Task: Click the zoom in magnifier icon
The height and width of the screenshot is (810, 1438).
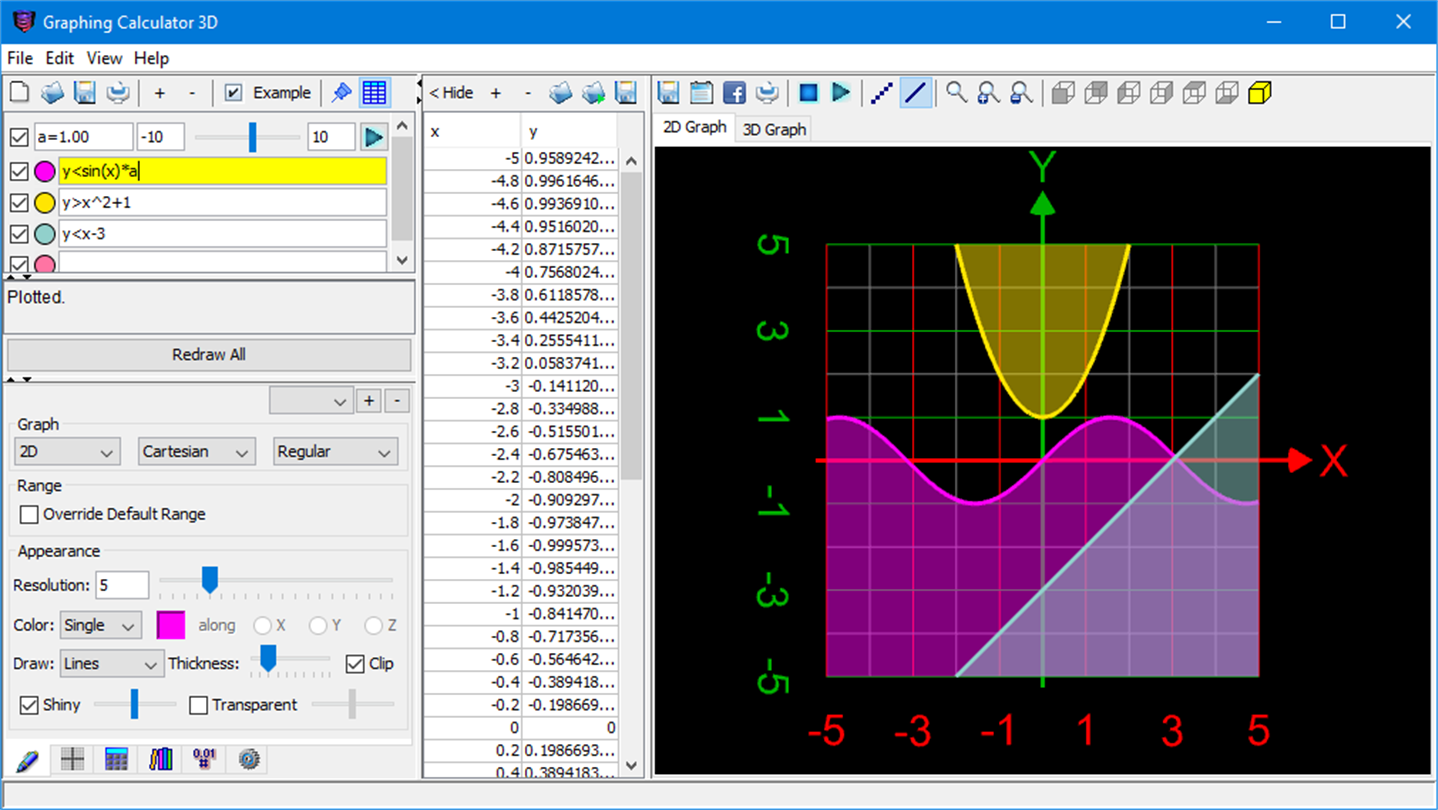Action: (x=988, y=93)
